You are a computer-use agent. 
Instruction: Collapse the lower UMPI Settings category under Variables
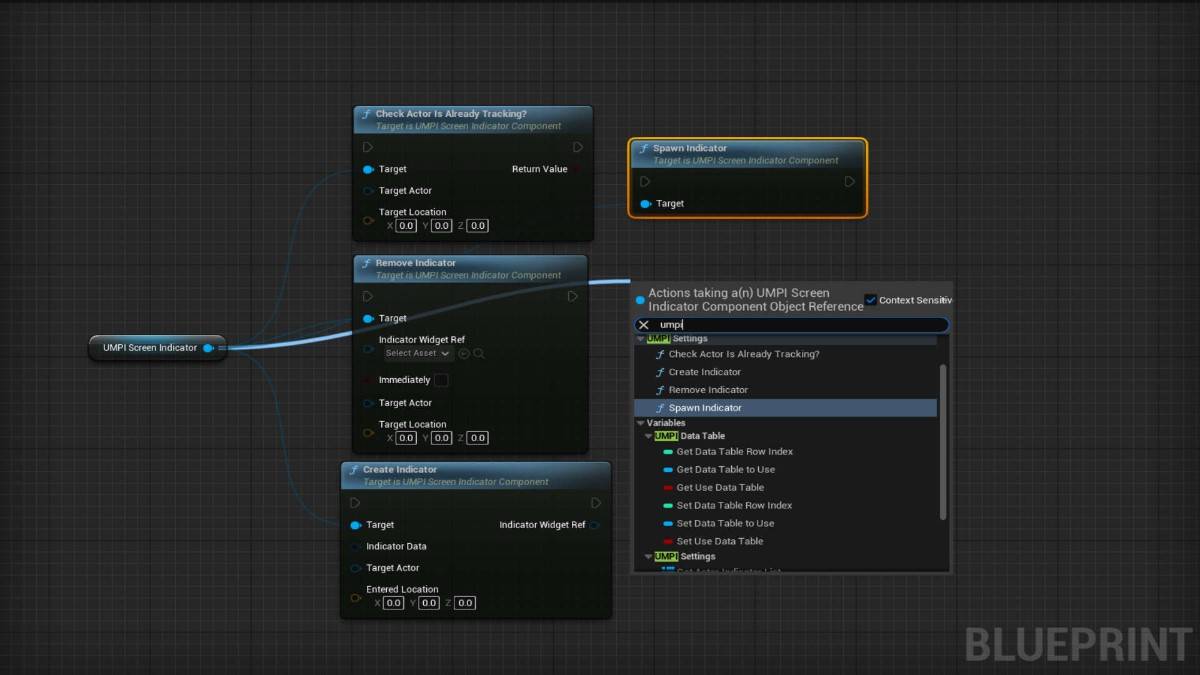649,556
